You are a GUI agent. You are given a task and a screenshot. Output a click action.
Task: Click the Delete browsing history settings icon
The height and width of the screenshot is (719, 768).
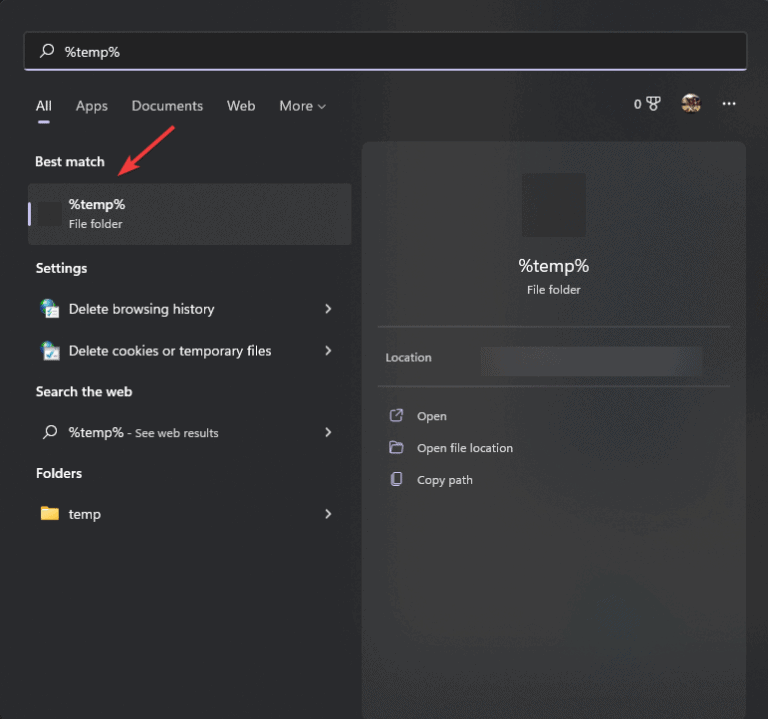tap(49, 309)
